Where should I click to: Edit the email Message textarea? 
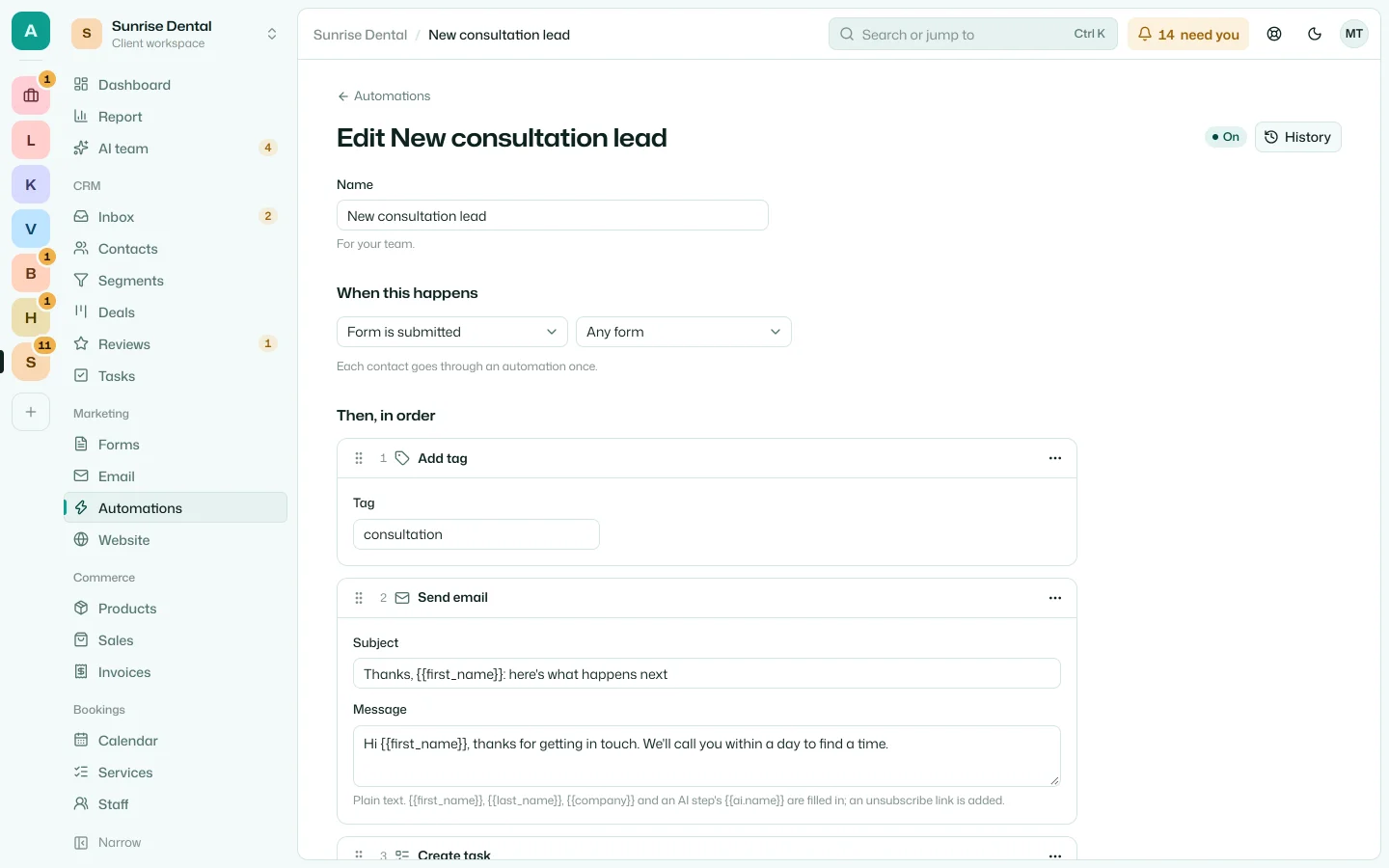click(x=707, y=756)
